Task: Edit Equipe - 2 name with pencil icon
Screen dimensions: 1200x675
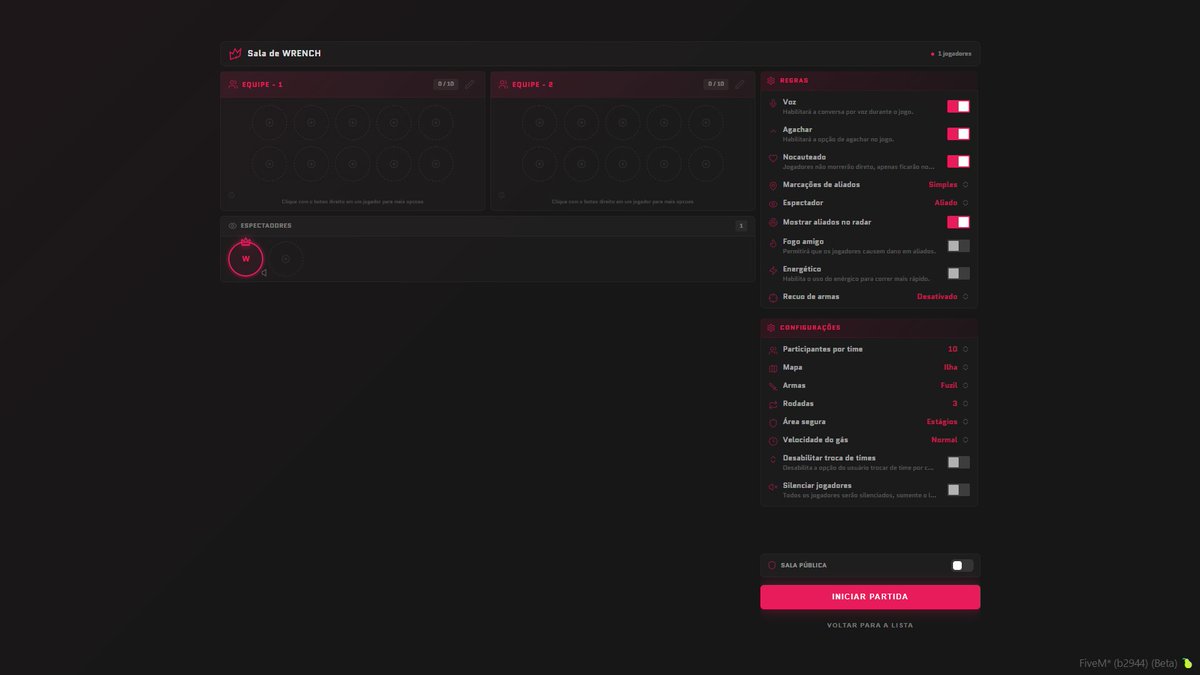Action: click(x=740, y=85)
